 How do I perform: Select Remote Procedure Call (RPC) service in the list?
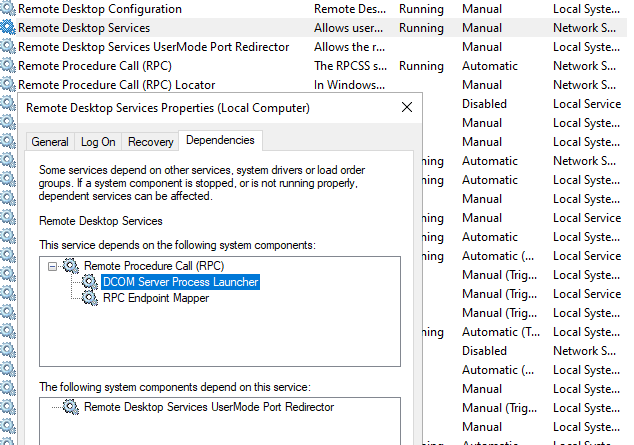point(95,66)
